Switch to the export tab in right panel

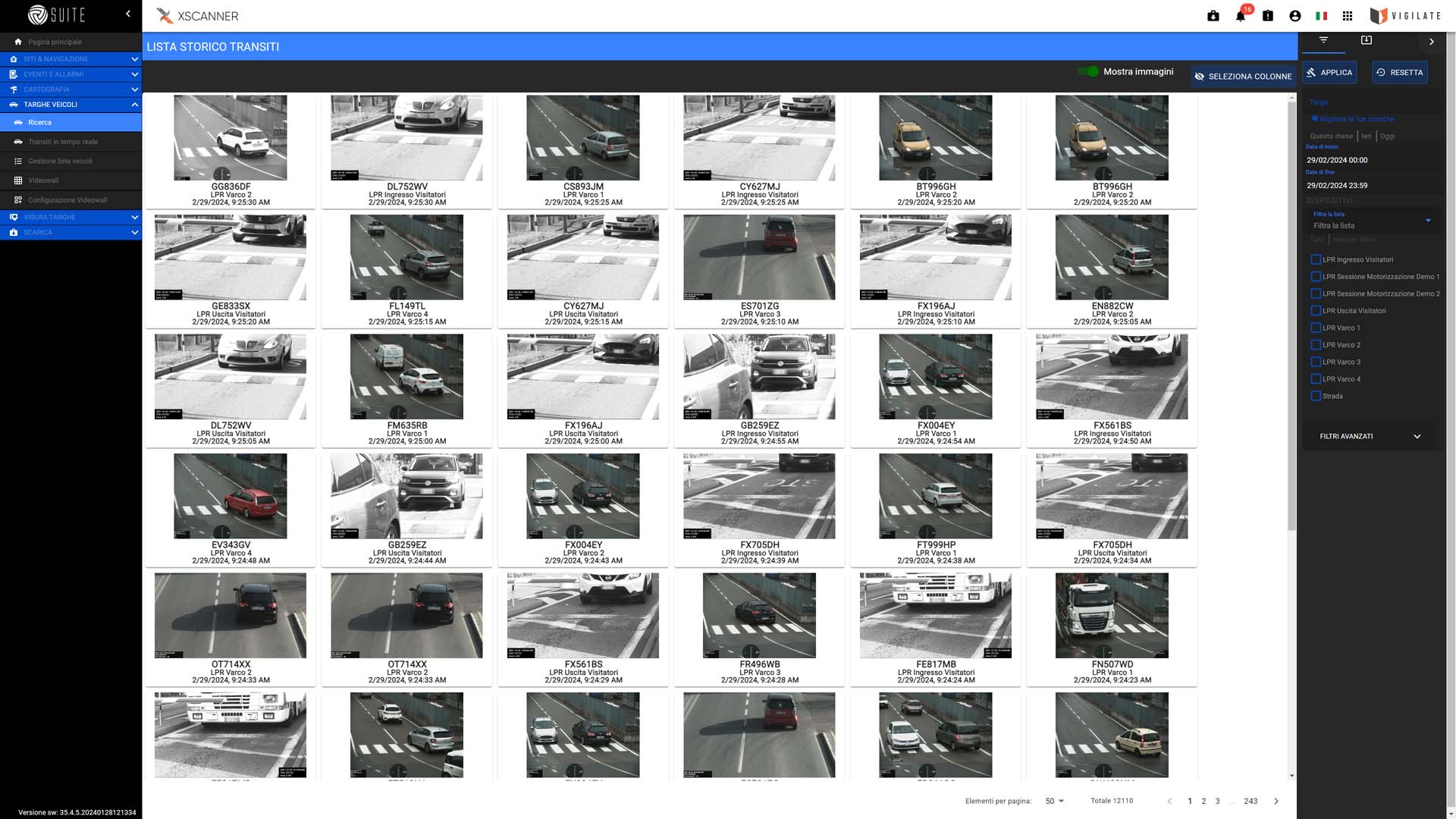(1366, 40)
